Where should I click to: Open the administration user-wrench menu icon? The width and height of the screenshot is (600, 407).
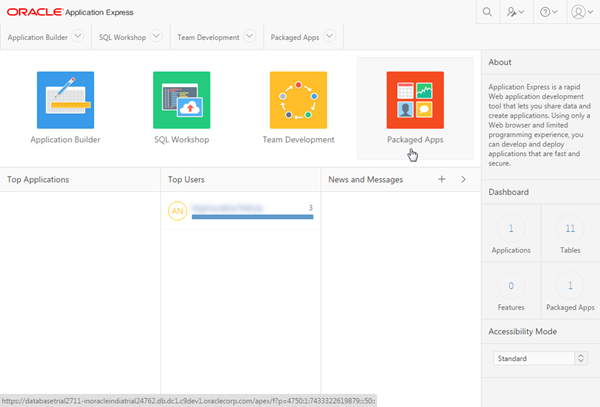515,12
